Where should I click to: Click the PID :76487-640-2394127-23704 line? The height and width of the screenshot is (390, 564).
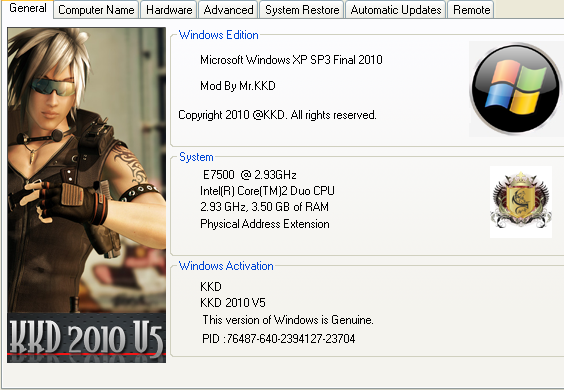[x=278, y=339]
